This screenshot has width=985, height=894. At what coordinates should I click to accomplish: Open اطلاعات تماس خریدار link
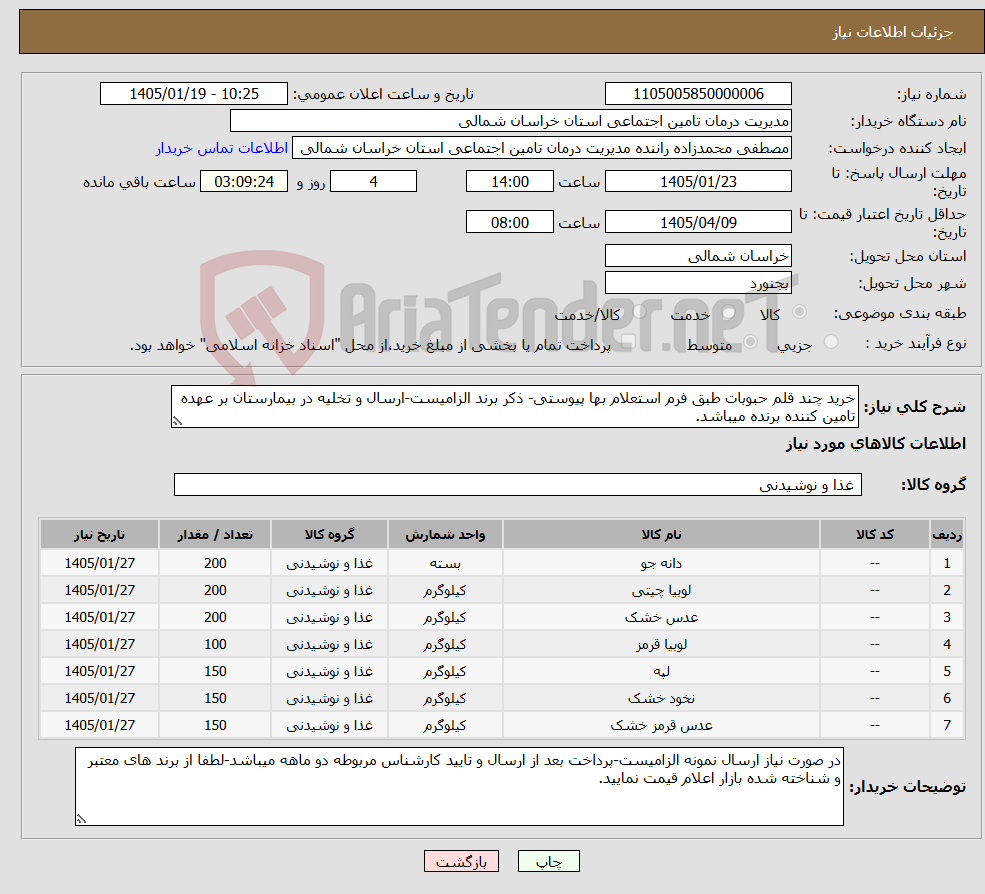[x=222, y=148]
